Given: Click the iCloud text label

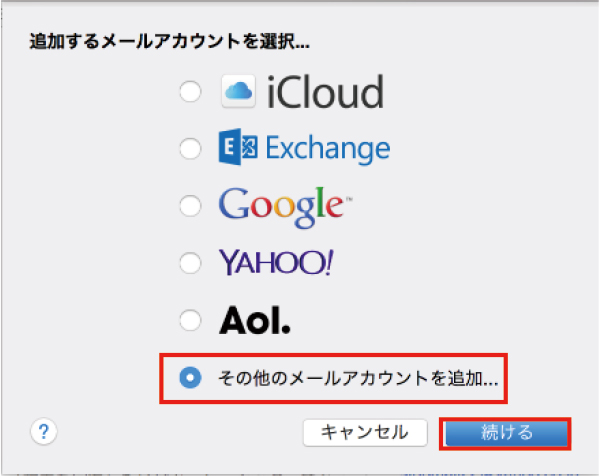Looking at the screenshot, I should [x=325, y=92].
